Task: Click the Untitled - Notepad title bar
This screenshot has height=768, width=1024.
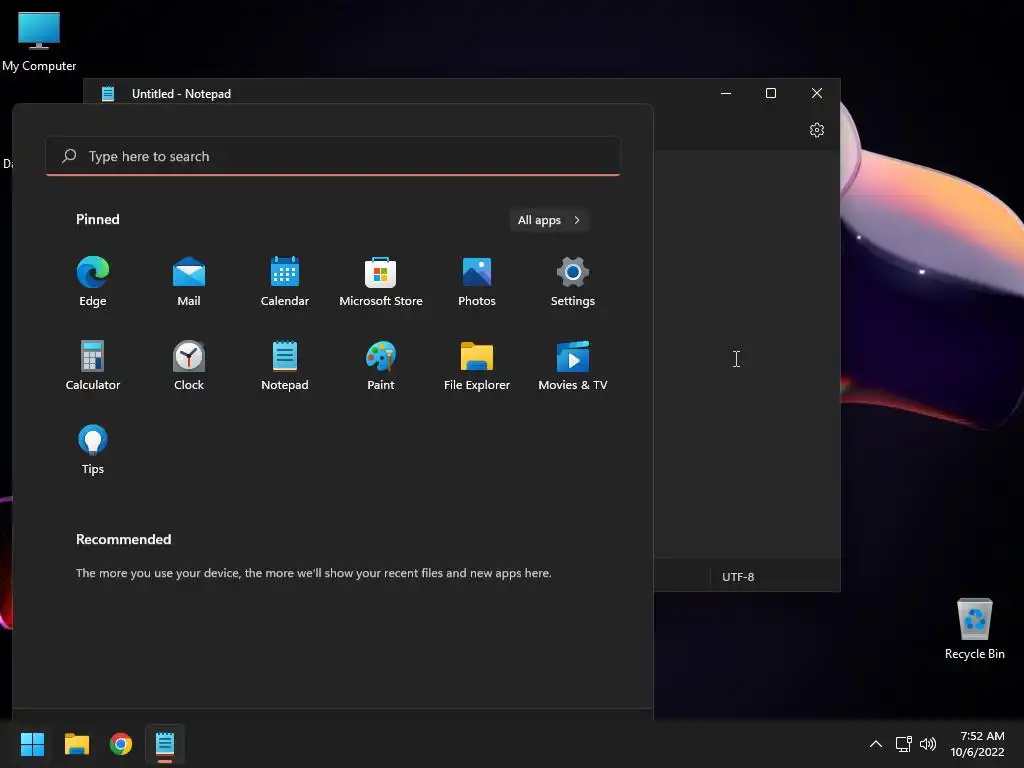Action: point(181,93)
